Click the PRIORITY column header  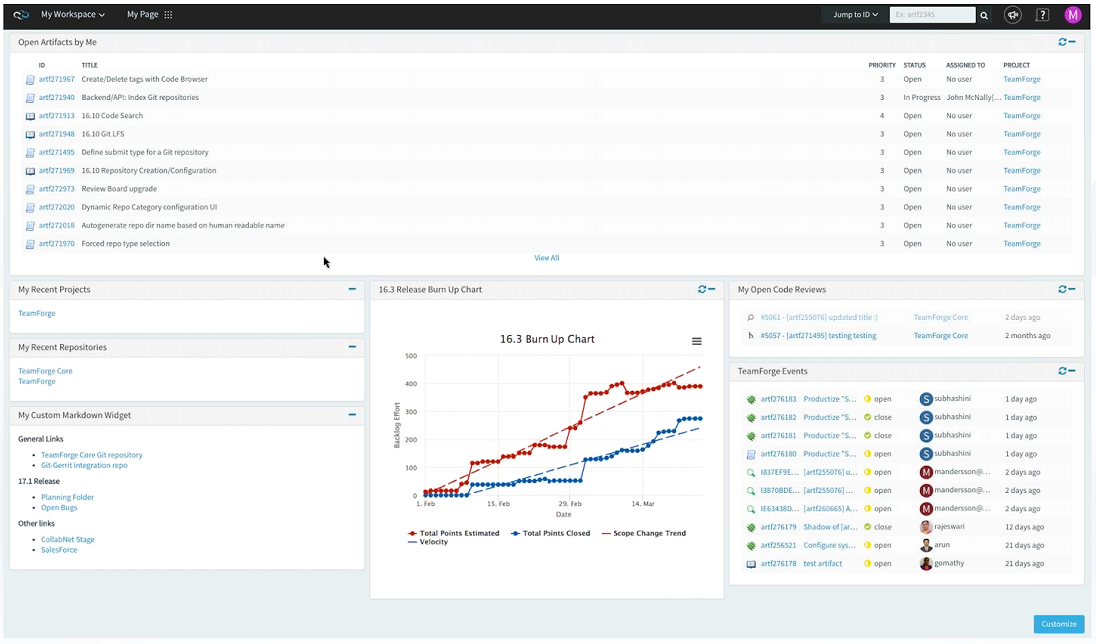pyautogui.click(x=882, y=65)
